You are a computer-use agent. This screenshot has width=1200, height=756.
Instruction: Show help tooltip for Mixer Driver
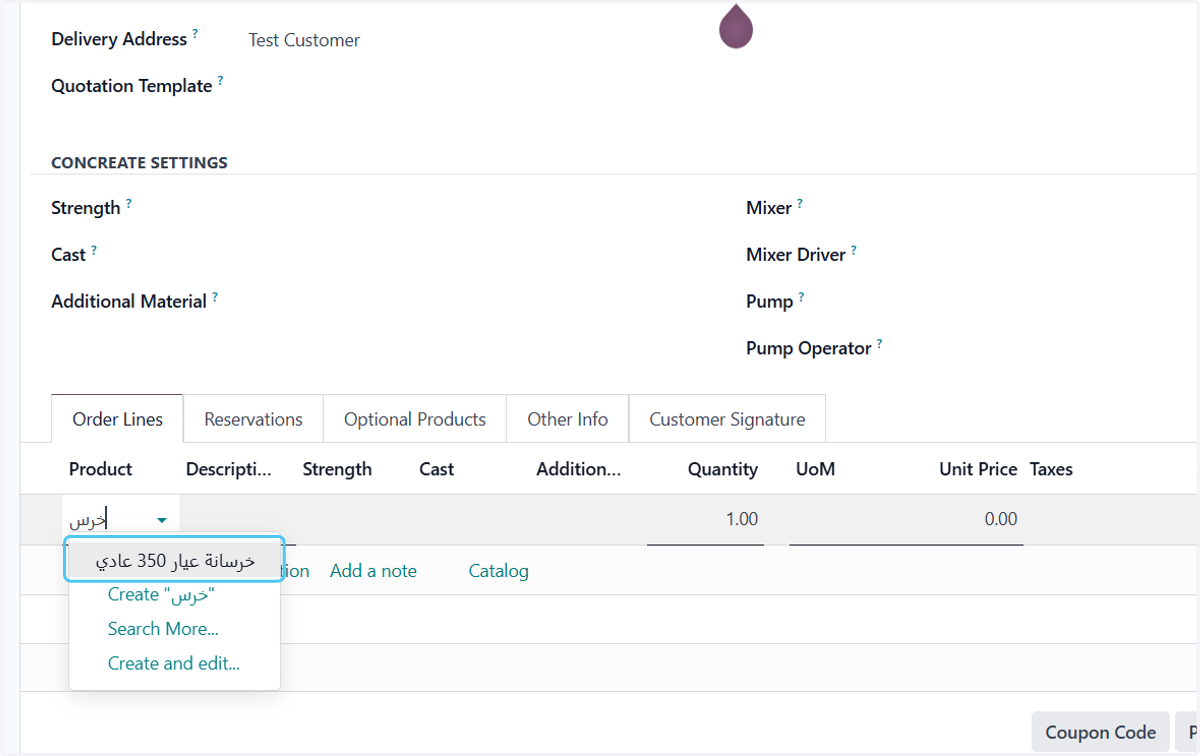click(854, 249)
